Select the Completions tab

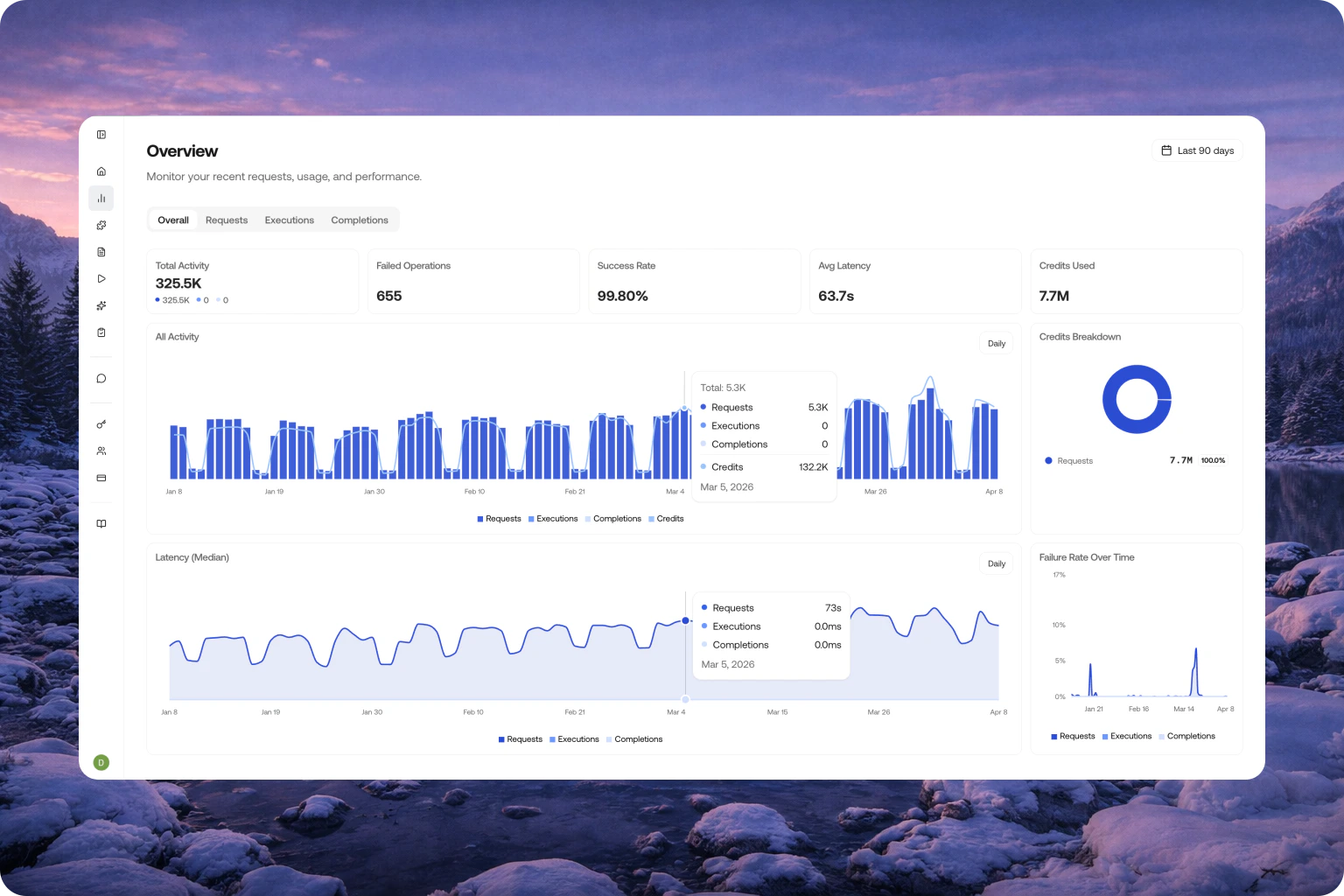pos(360,220)
